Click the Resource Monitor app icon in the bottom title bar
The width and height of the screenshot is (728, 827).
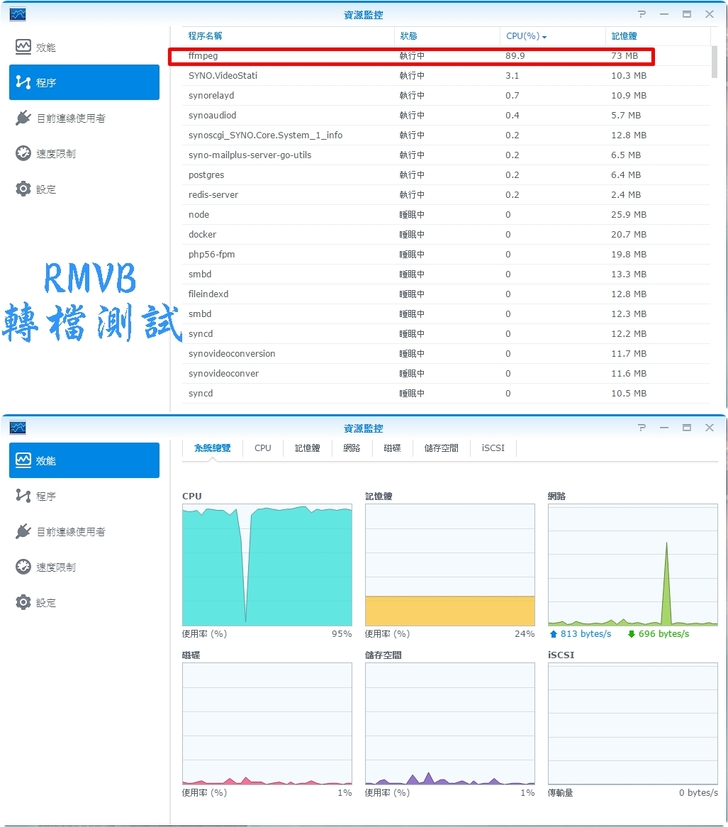click(x=17, y=428)
